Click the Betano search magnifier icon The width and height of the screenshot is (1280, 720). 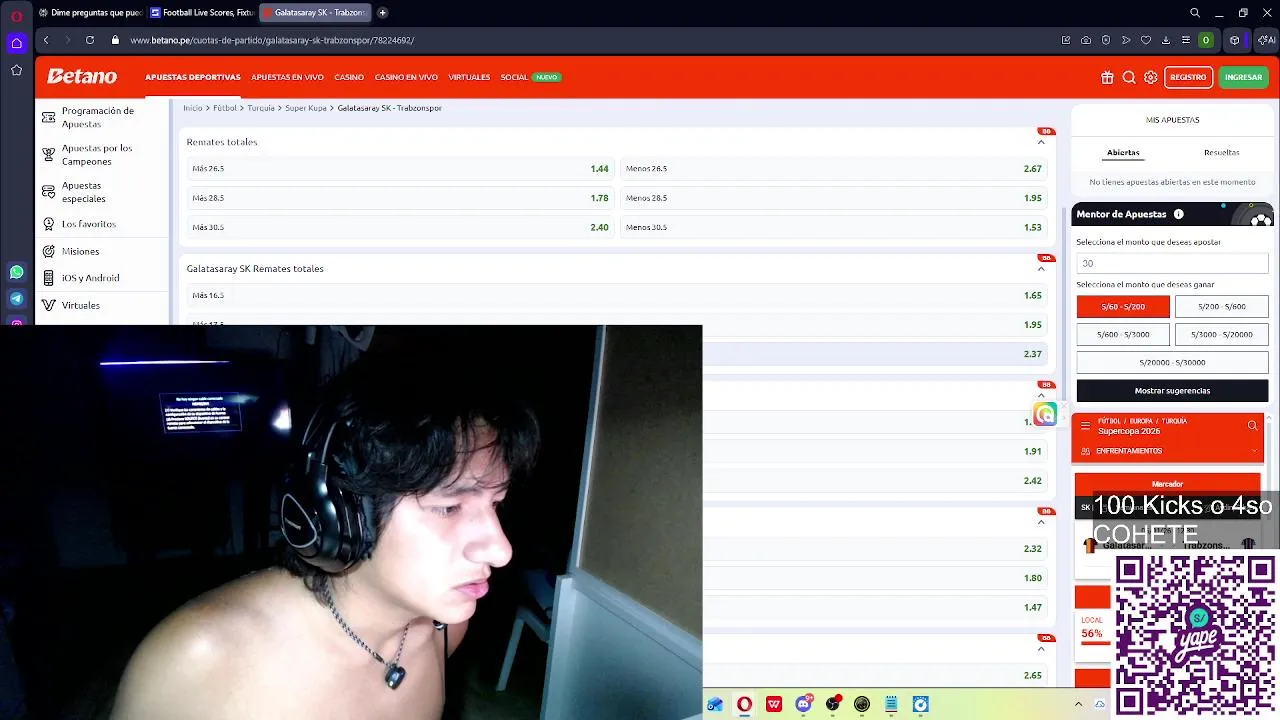coord(1129,77)
